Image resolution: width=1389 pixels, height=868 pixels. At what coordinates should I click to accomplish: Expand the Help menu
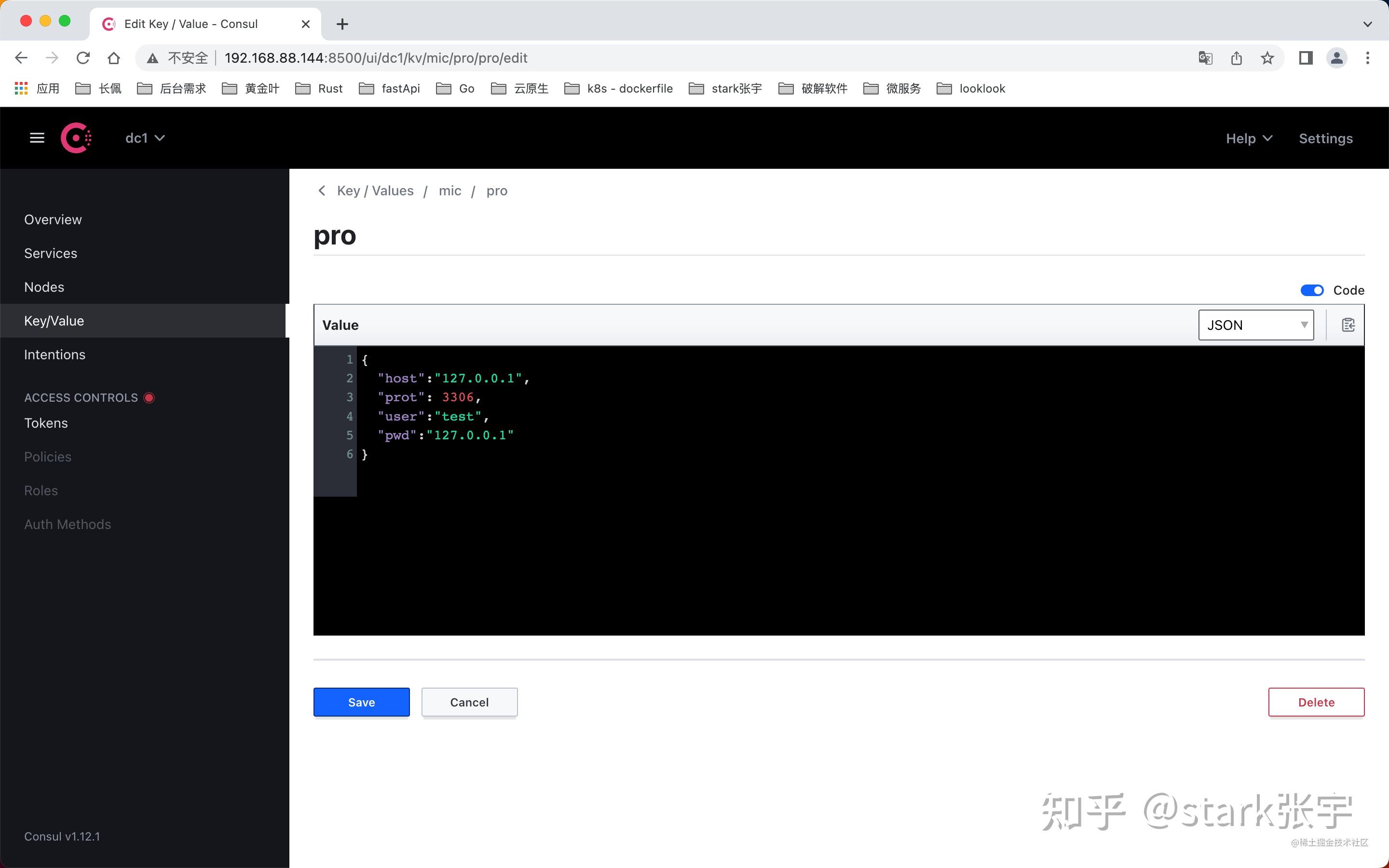point(1249,138)
